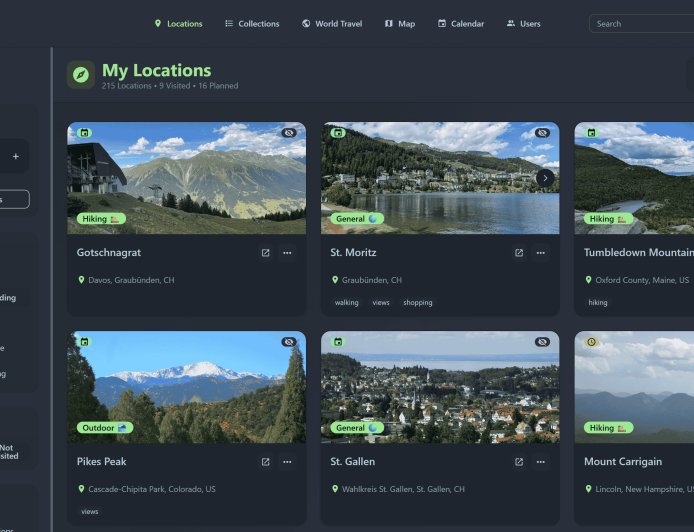Click the Gotschnagrat card title
This screenshot has height=532, width=694.
pos(109,253)
